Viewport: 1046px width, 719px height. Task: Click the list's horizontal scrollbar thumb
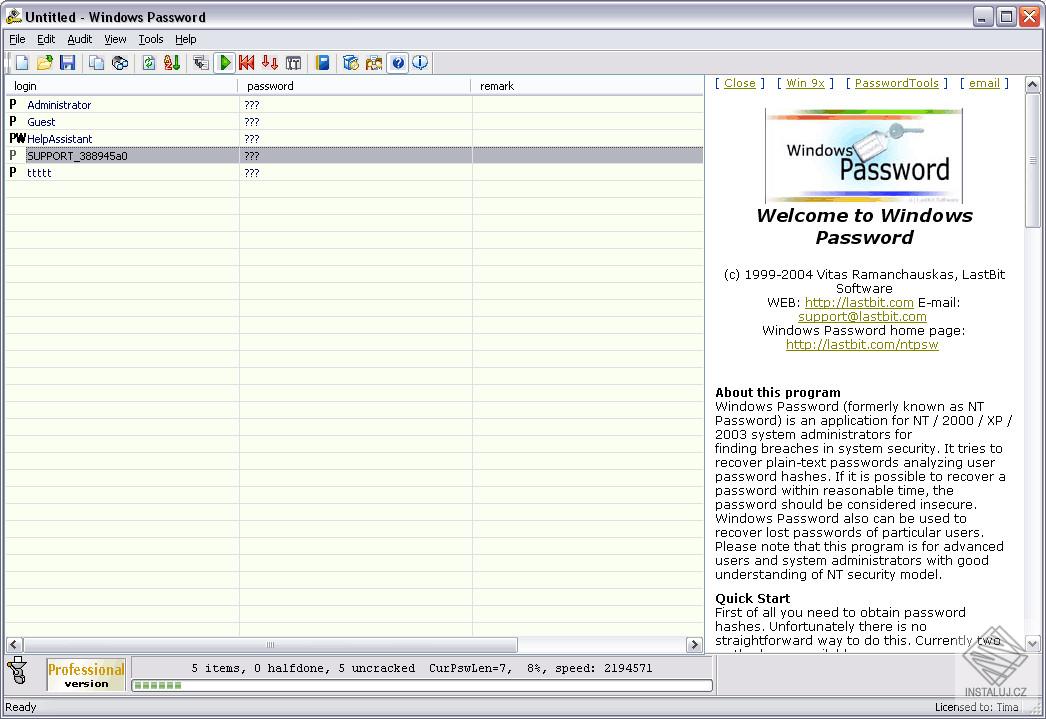[x=270, y=645]
